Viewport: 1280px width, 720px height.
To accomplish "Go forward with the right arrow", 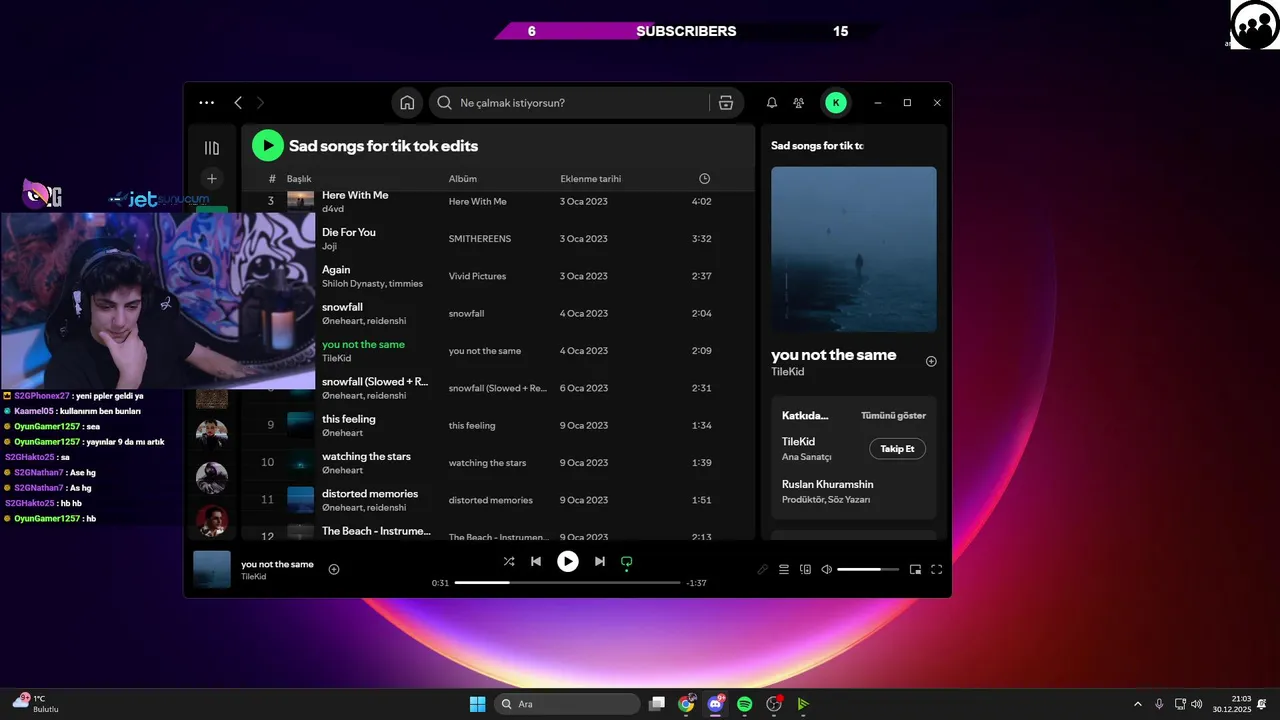I will tap(260, 102).
